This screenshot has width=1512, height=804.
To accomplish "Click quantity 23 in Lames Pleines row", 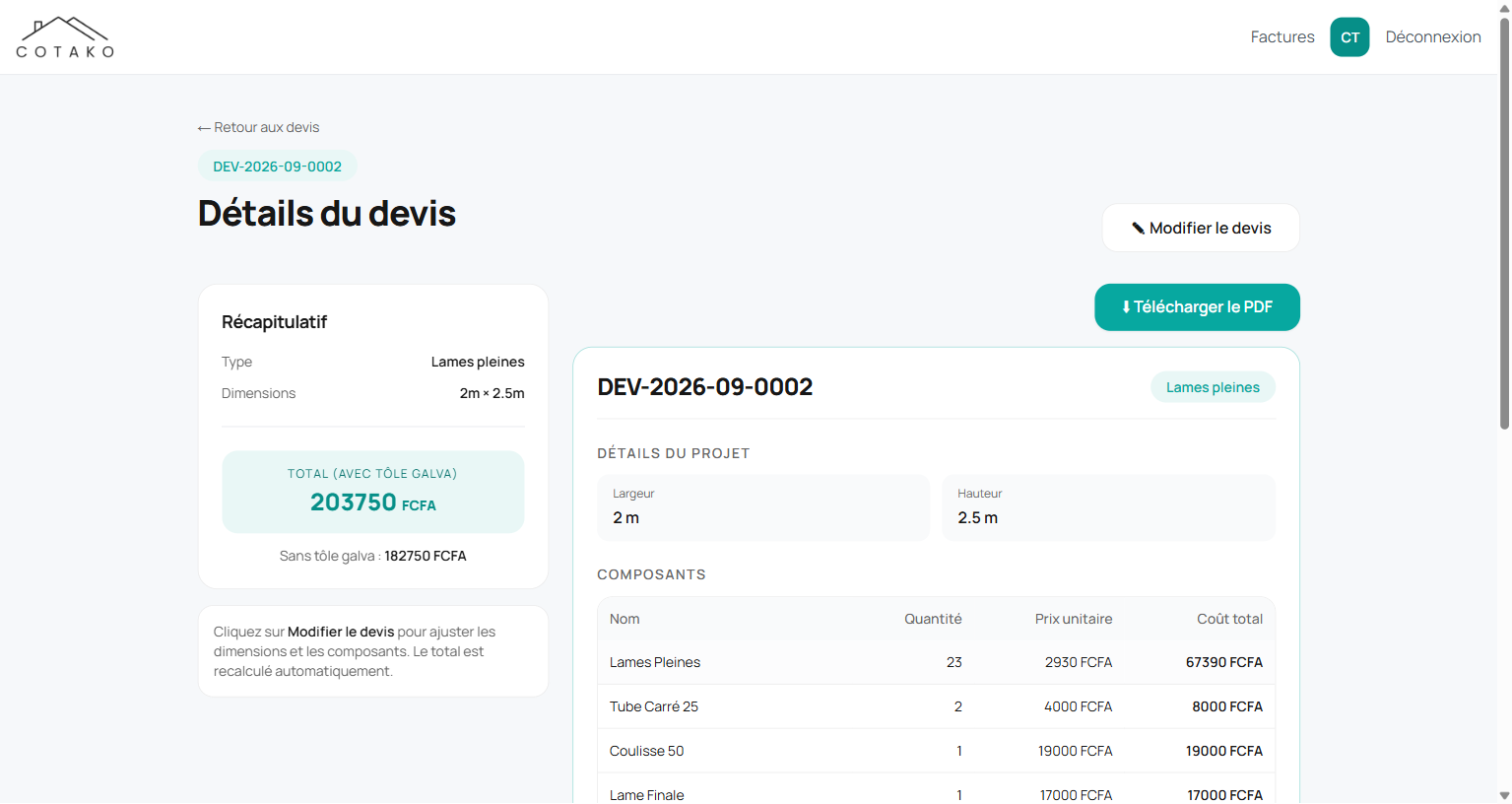I will point(954,662).
